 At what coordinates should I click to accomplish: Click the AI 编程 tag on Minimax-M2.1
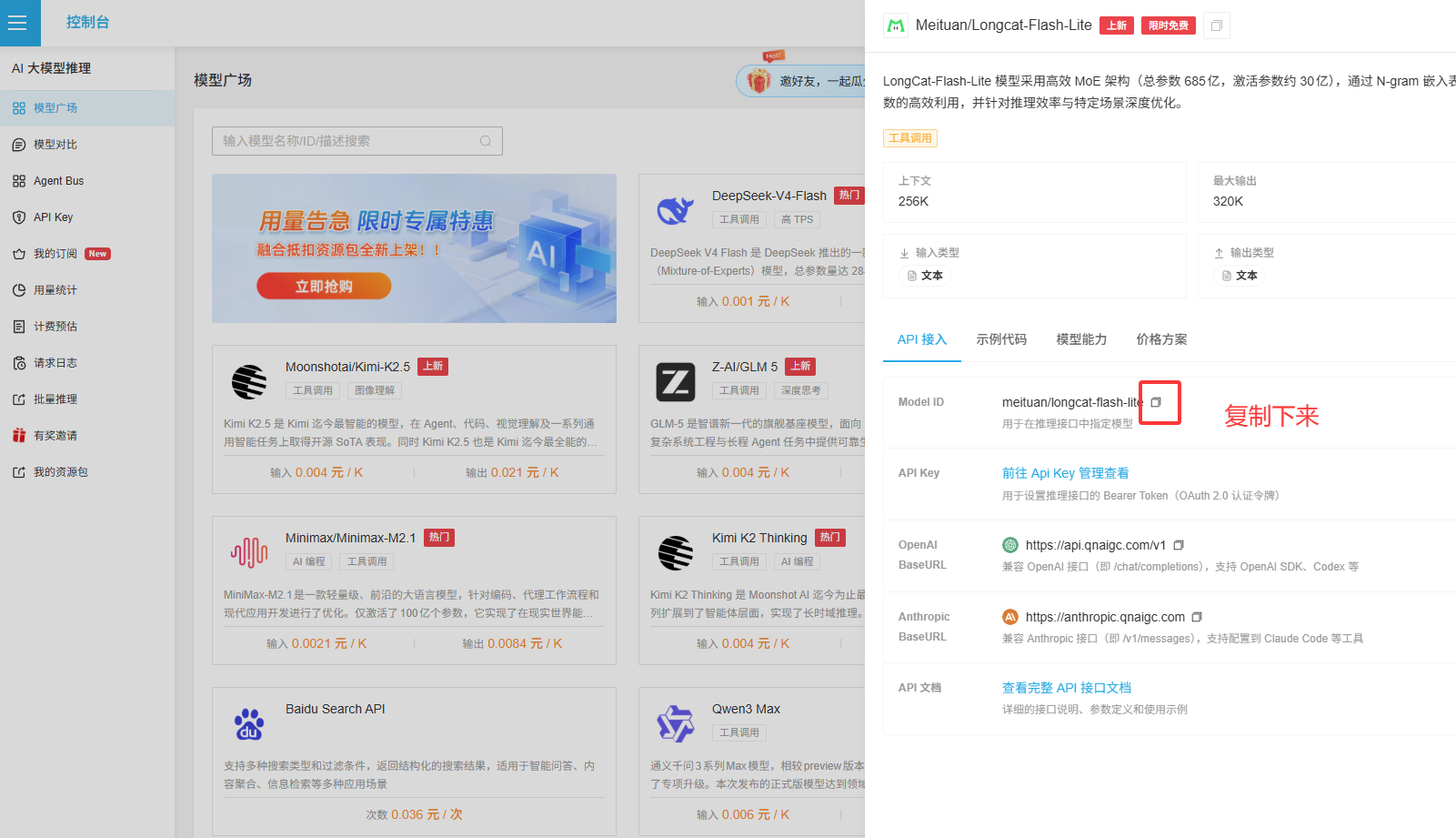pyautogui.click(x=309, y=561)
